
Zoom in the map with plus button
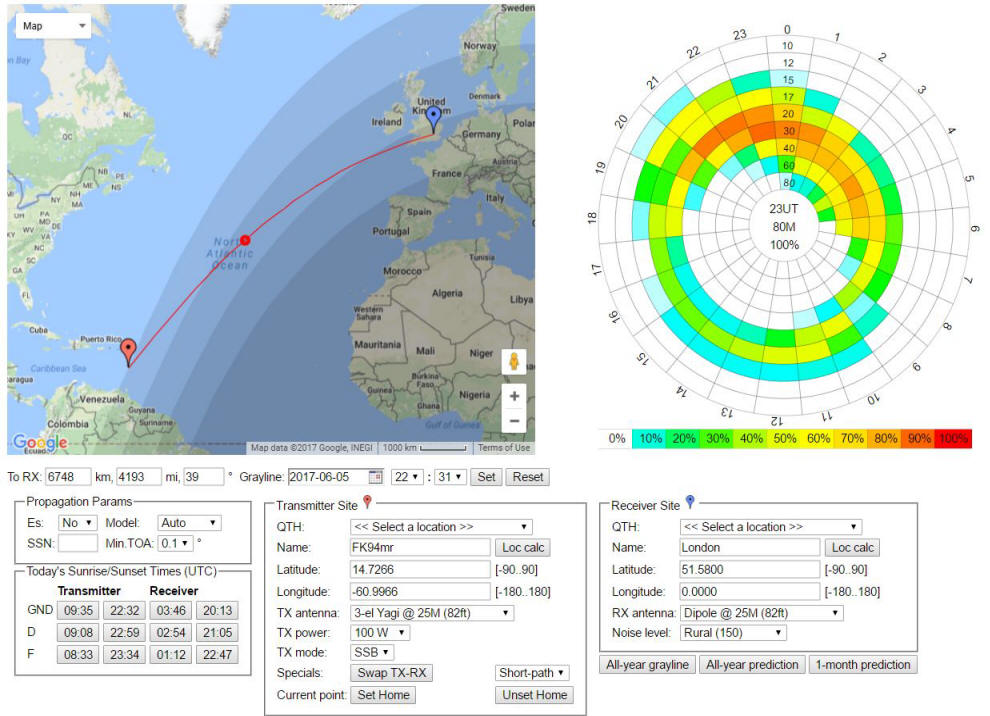[x=514, y=396]
